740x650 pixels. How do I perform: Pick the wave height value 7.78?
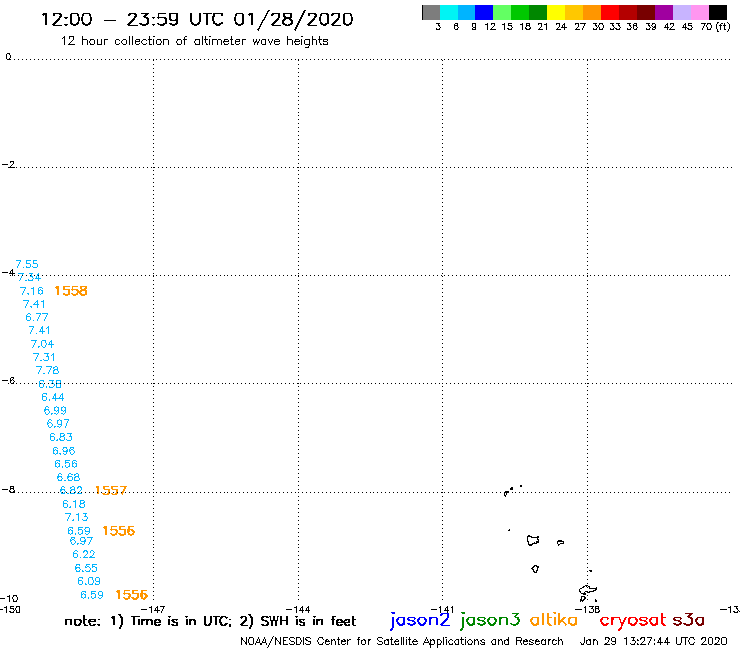[x=48, y=371]
